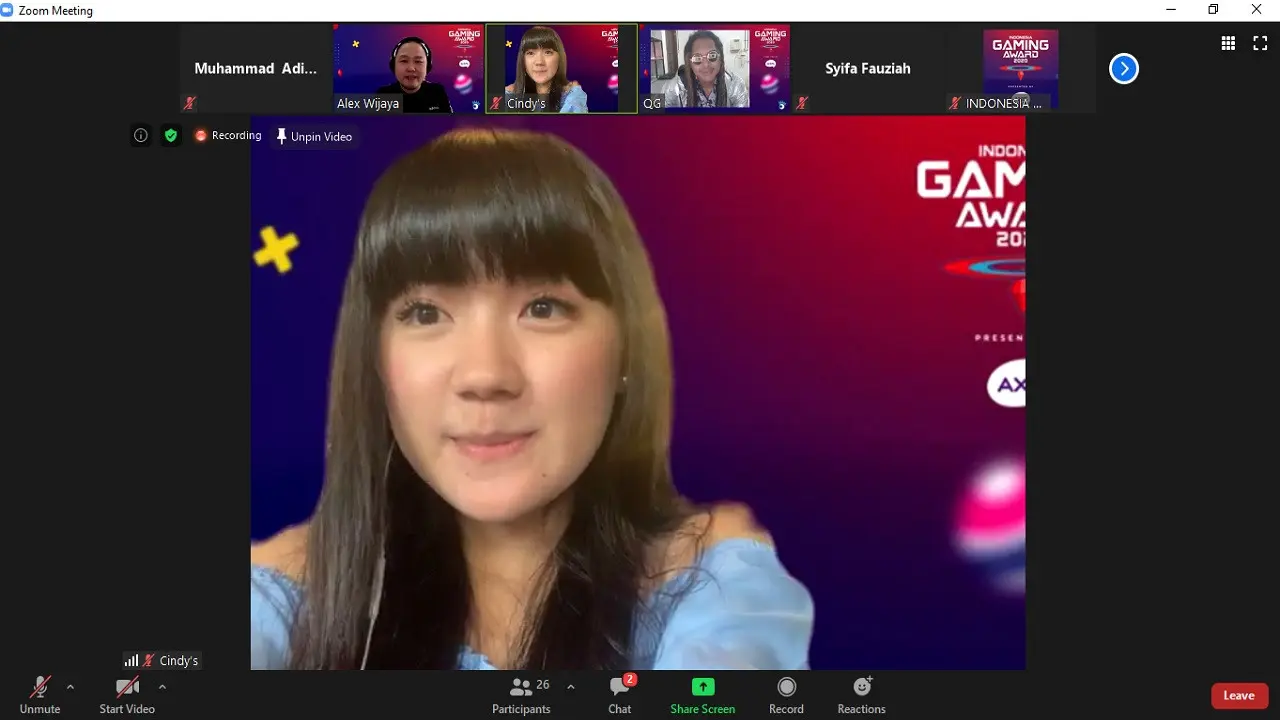This screenshot has height=720, width=1280.
Task: Select Cindy's video thumbnail
Action: pyautogui.click(x=562, y=68)
